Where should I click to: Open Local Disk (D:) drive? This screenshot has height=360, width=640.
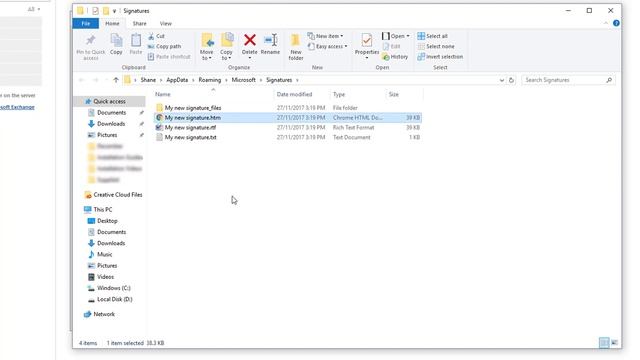point(115,299)
